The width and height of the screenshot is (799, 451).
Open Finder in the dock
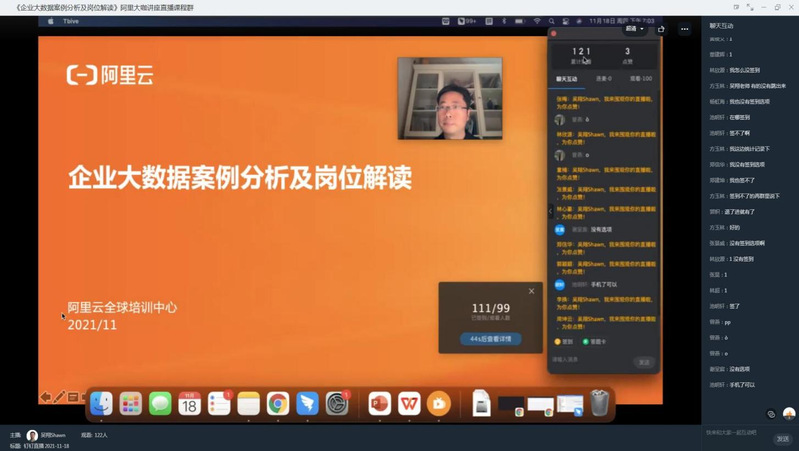tap(101, 403)
